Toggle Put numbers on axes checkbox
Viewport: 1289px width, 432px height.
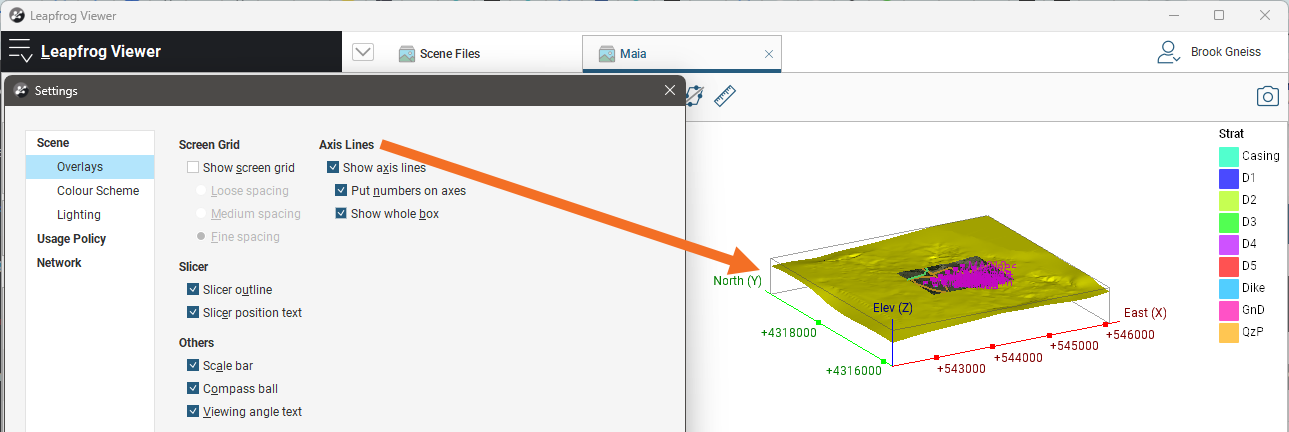click(x=341, y=190)
